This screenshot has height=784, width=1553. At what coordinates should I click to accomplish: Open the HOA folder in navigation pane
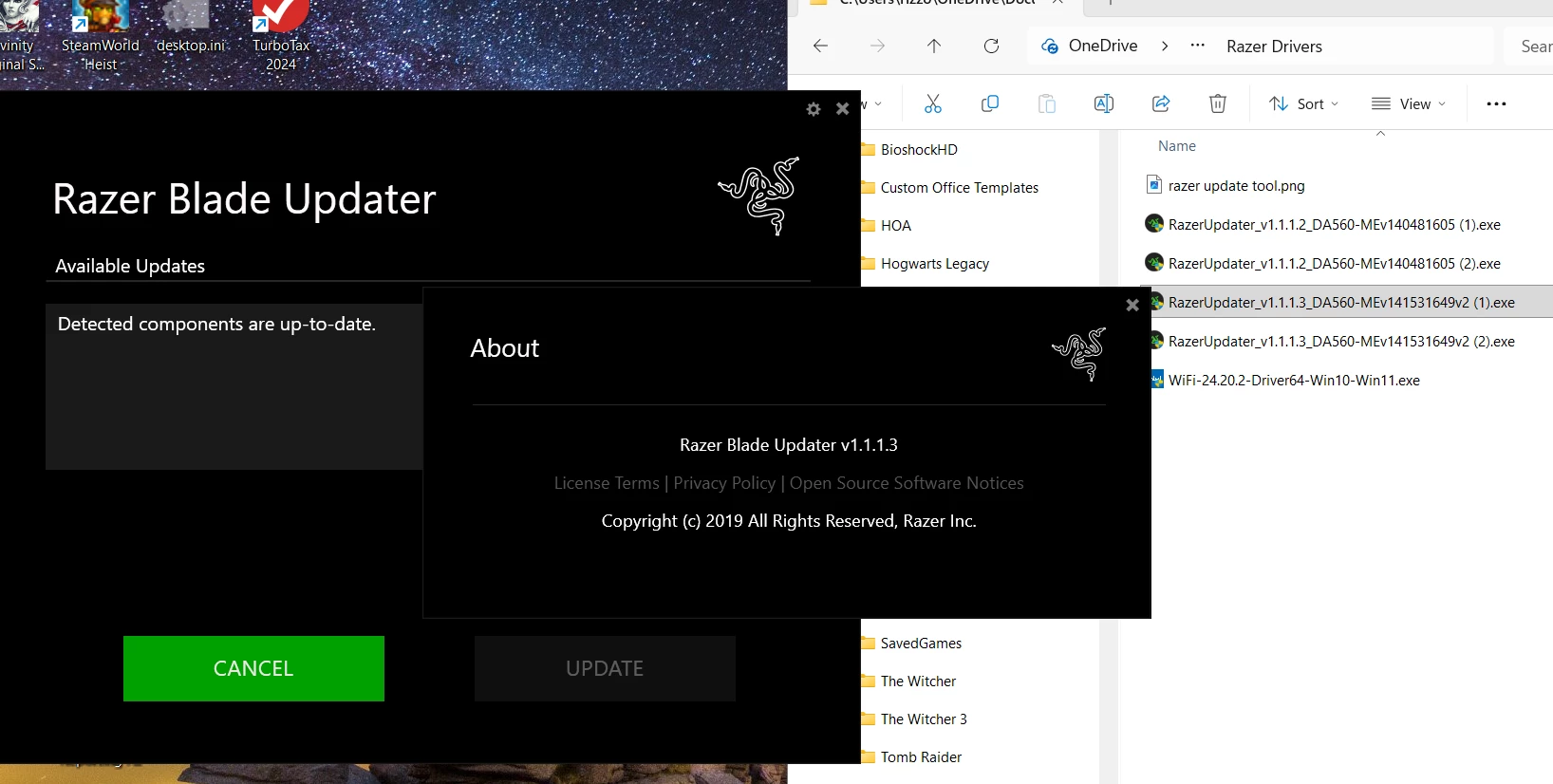[x=895, y=226]
